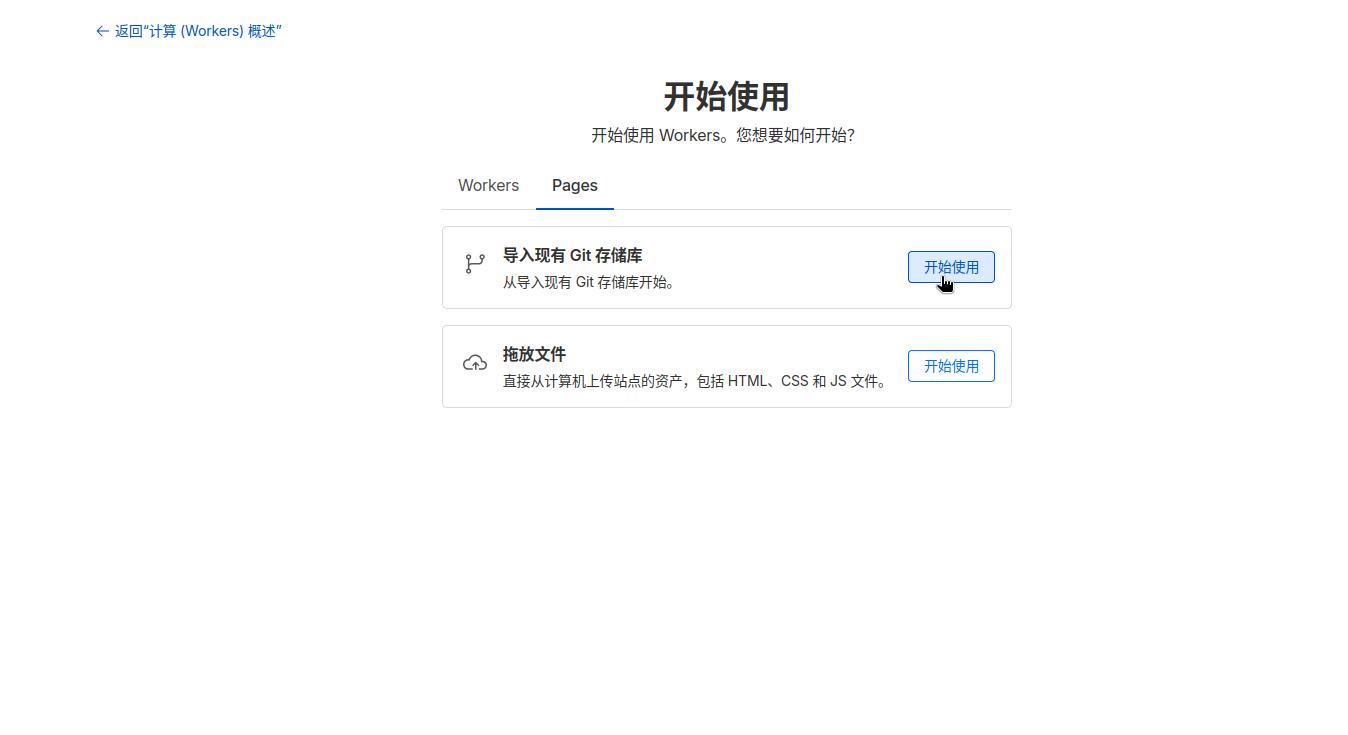The width and height of the screenshot is (1348, 735).
Task: Click the bottom border of the 拖放文件 card
Action: (x=726, y=407)
